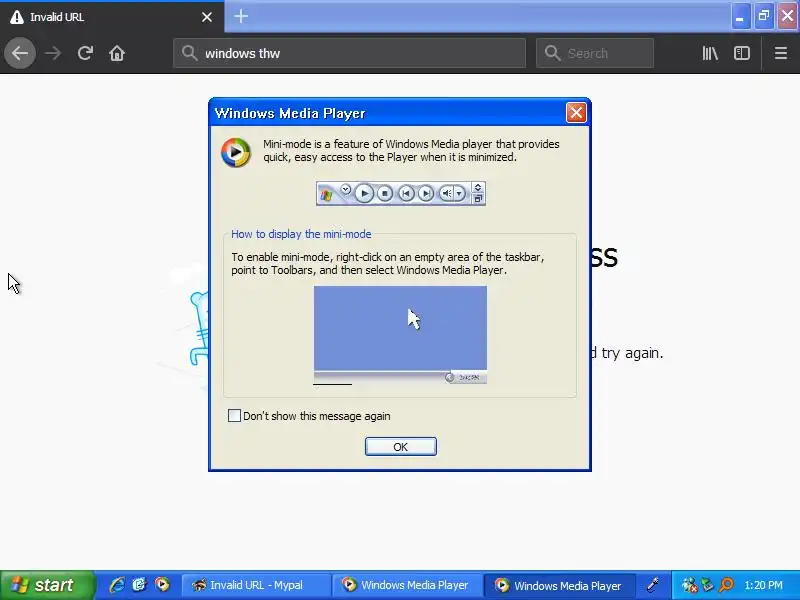Restore down the Mypal browser window
This screenshot has width=800, height=600.
click(763, 16)
